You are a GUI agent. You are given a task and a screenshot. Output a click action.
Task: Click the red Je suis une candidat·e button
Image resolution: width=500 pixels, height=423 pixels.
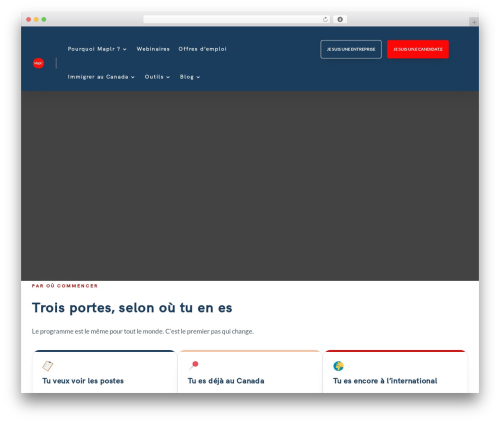(x=418, y=49)
